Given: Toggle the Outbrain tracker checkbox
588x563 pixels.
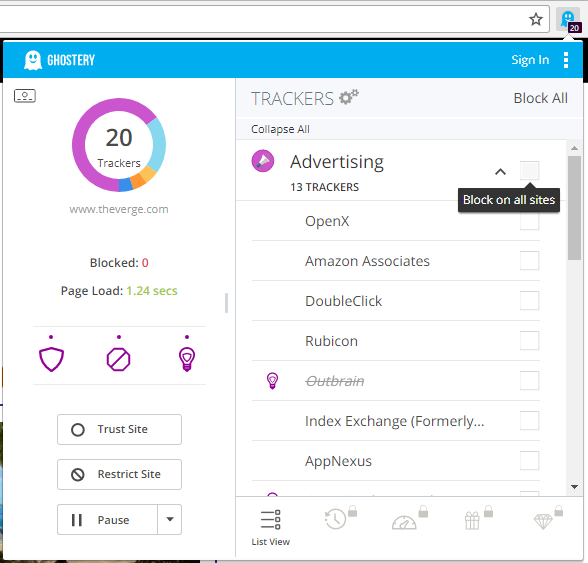Looking at the screenshot, I should [x=529, y=381].
